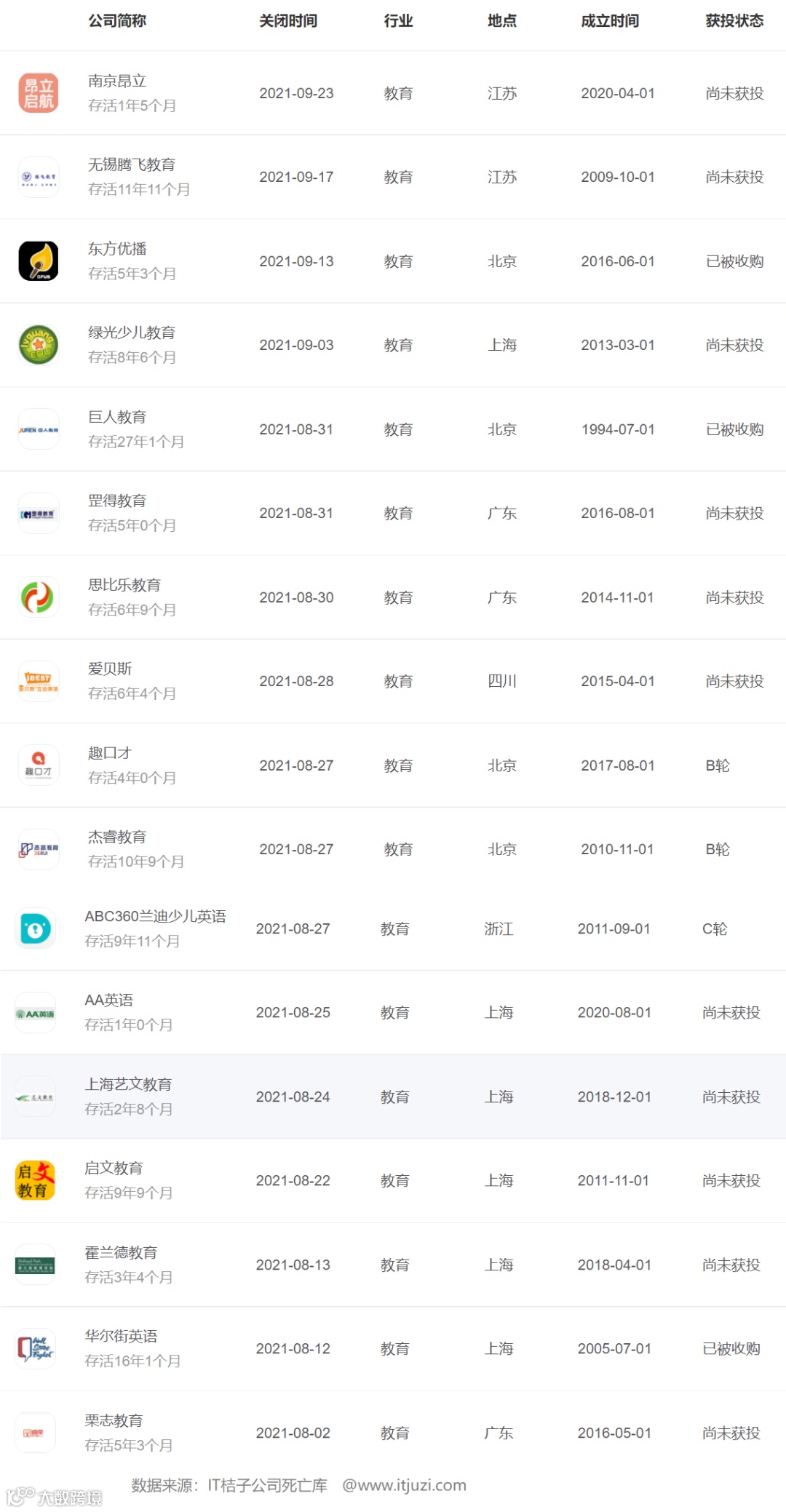Click 数据来源 IT桔子公司死亡库 footer text
The height and width of the screenshot is (1512, 786).
(229, 1485)
